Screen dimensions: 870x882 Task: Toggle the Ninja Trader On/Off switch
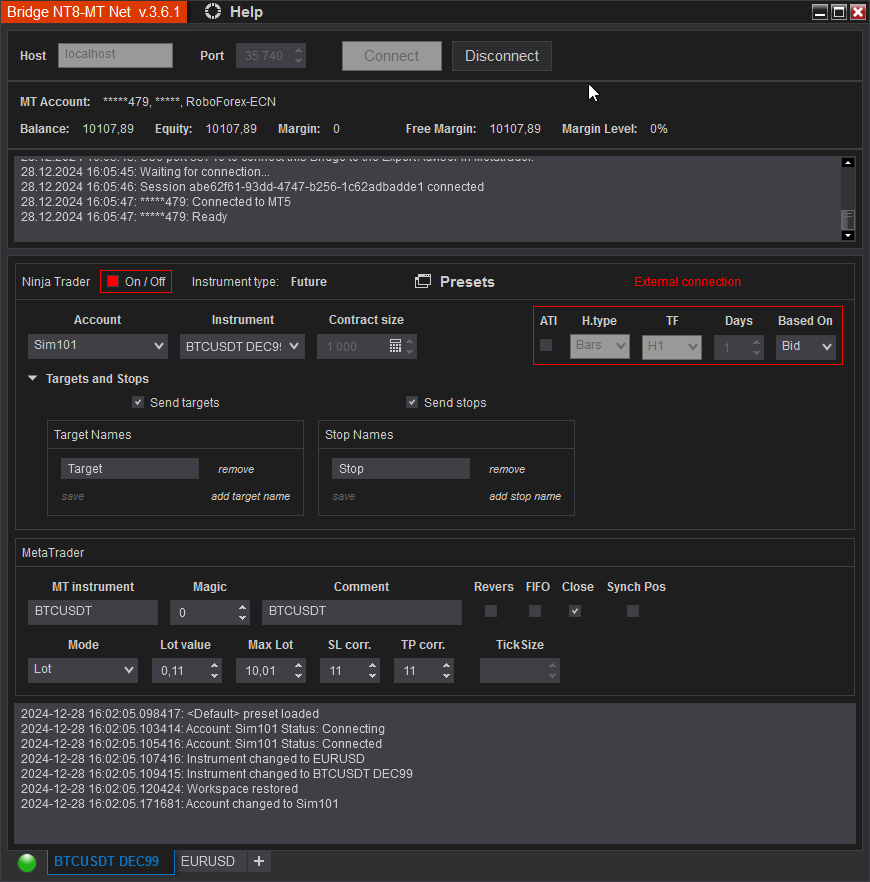136,282
